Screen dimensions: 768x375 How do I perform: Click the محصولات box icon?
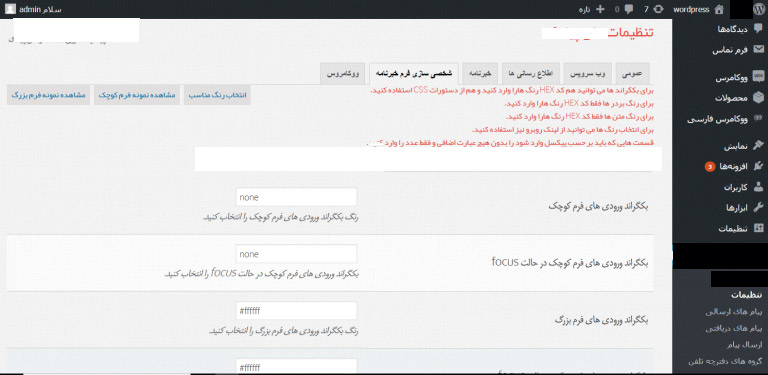click(x=759, y=97)
